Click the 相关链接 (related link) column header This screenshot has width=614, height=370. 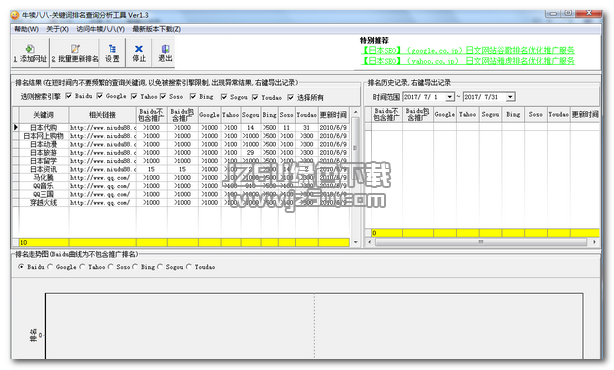(x=103, y=115)
